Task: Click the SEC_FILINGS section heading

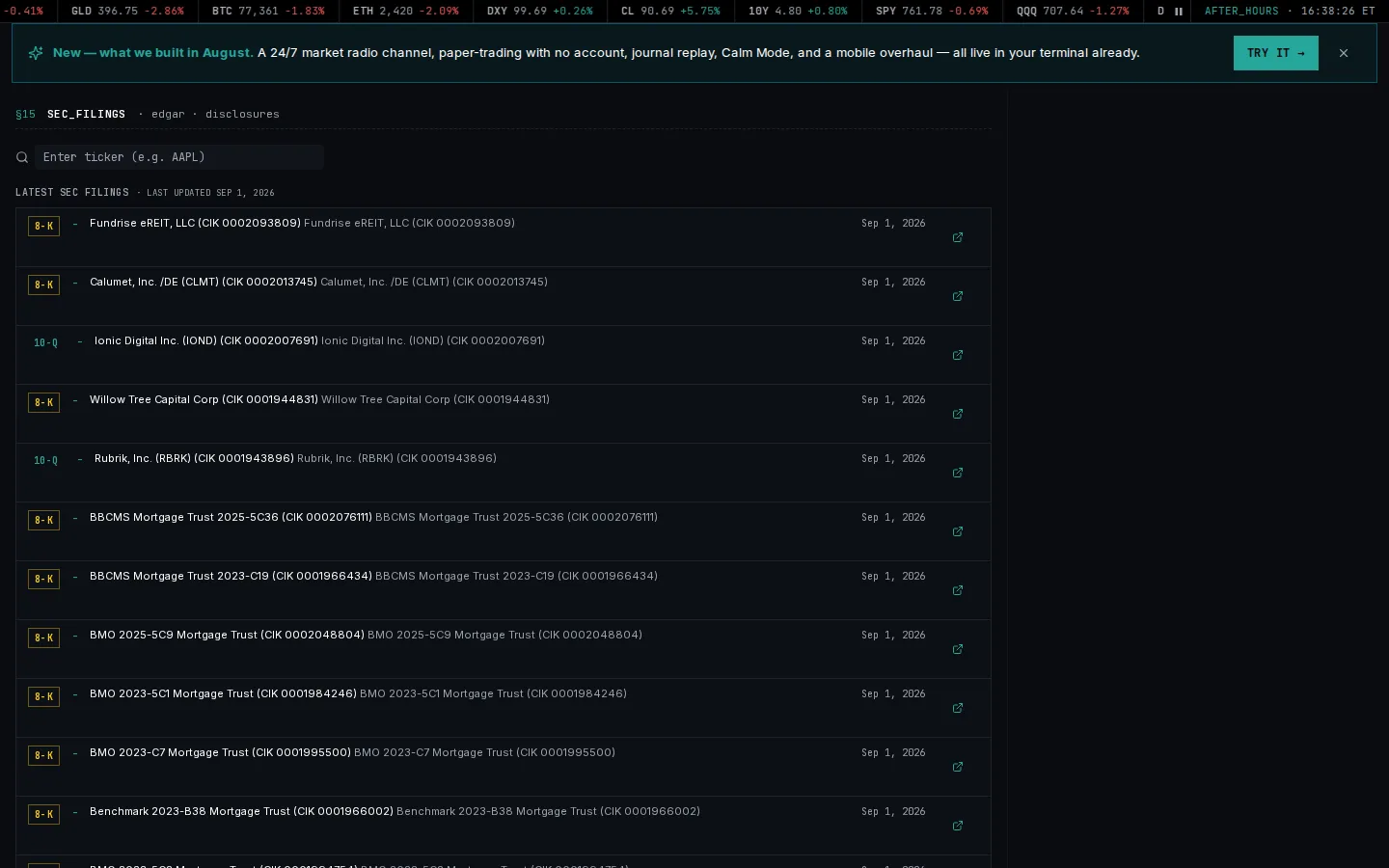Action: (86, 114)
